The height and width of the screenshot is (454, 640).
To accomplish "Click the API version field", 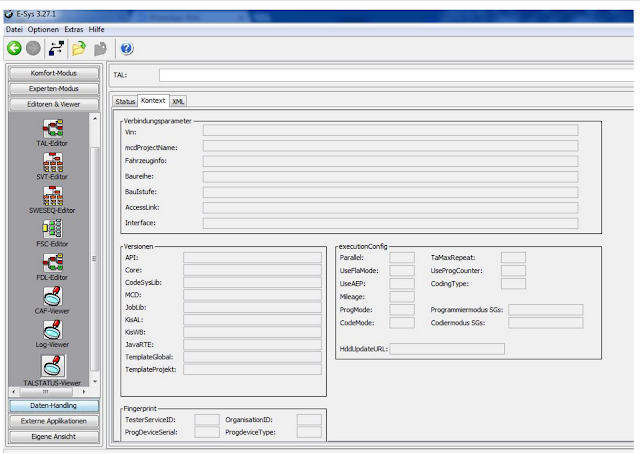I will coord(252,257).
